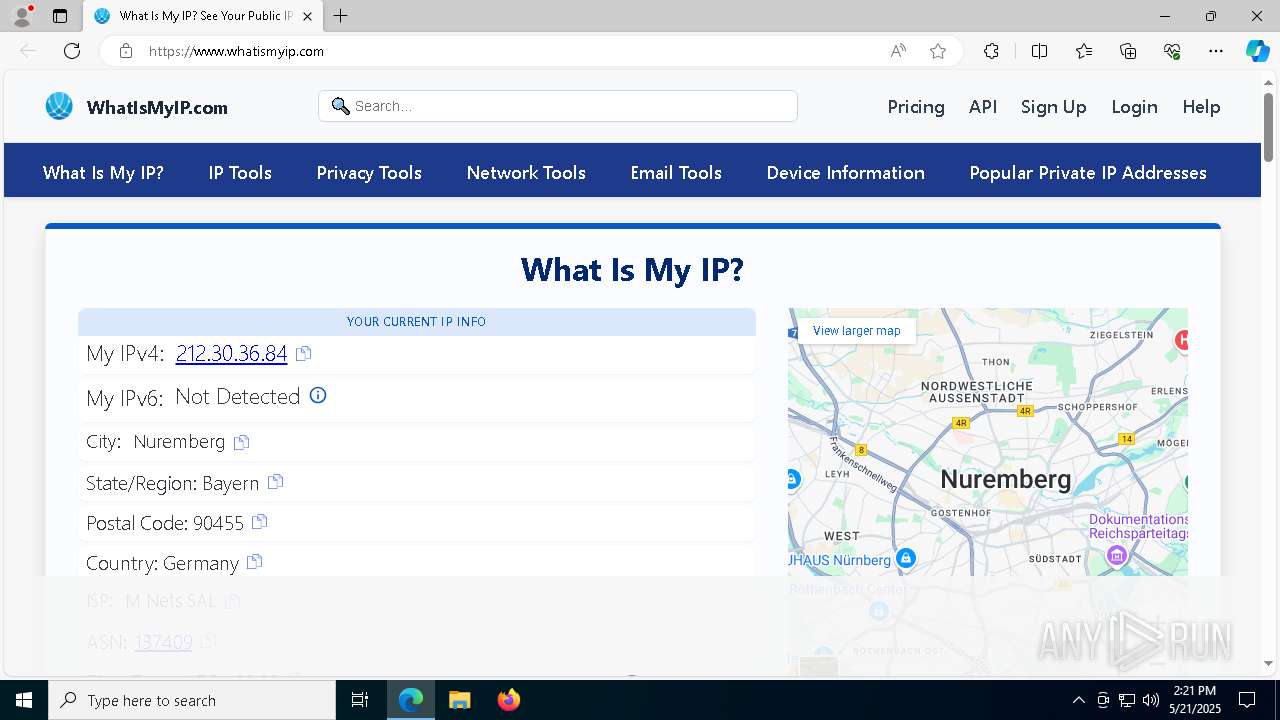Open a new browser tab
Screen dimensions: 1280x720
(x=341, y=16)
